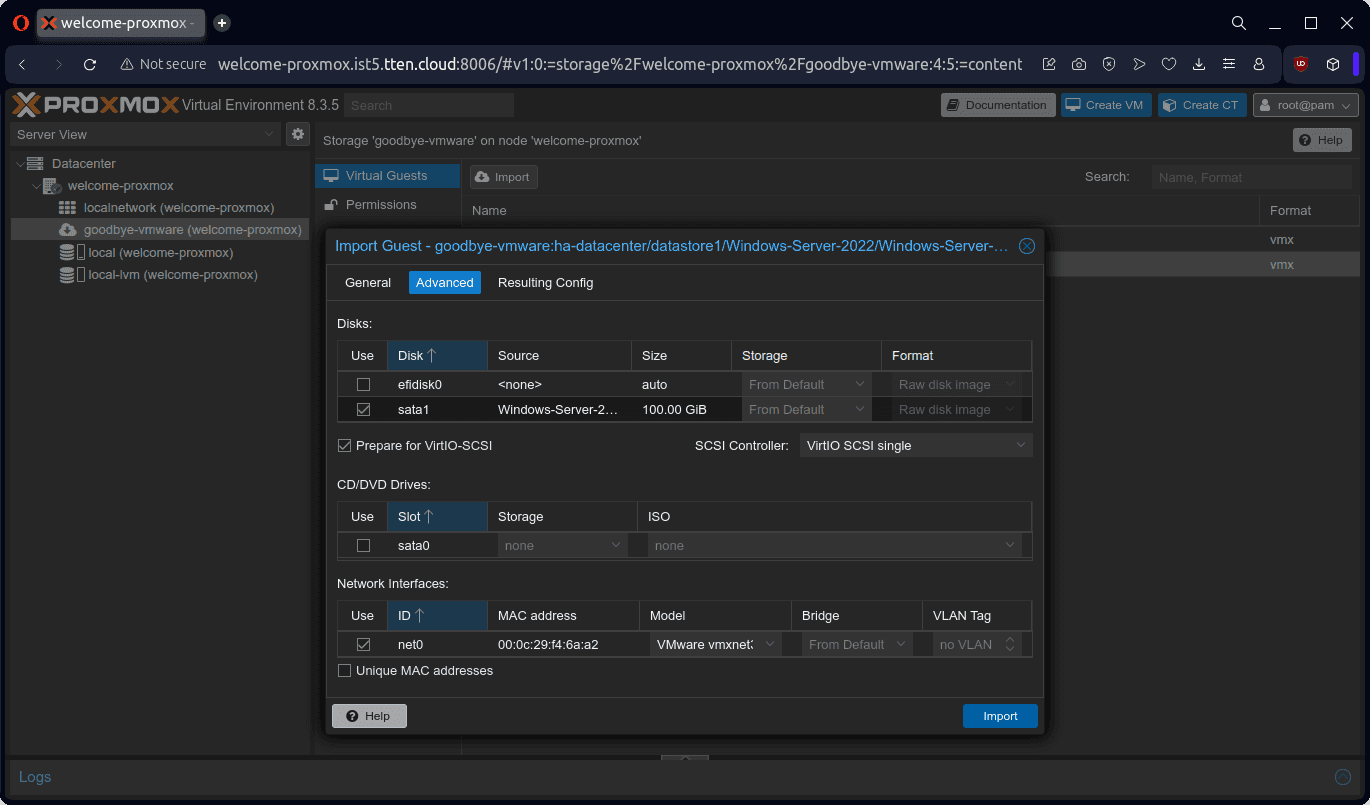Open the uBlock Origin extension icon
The height and width of the screenshot is (805, 1370).
1301,64
